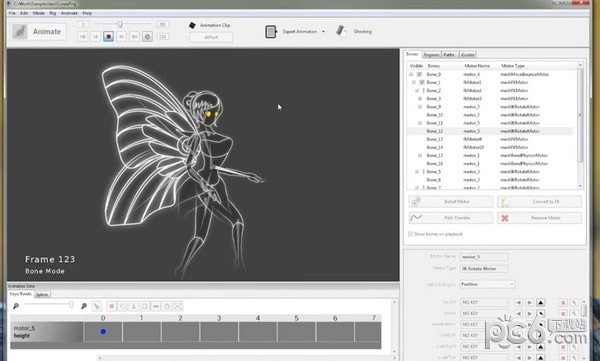Open the File menu
This screenshot has width=600, height=361.
tap(12, 13)
